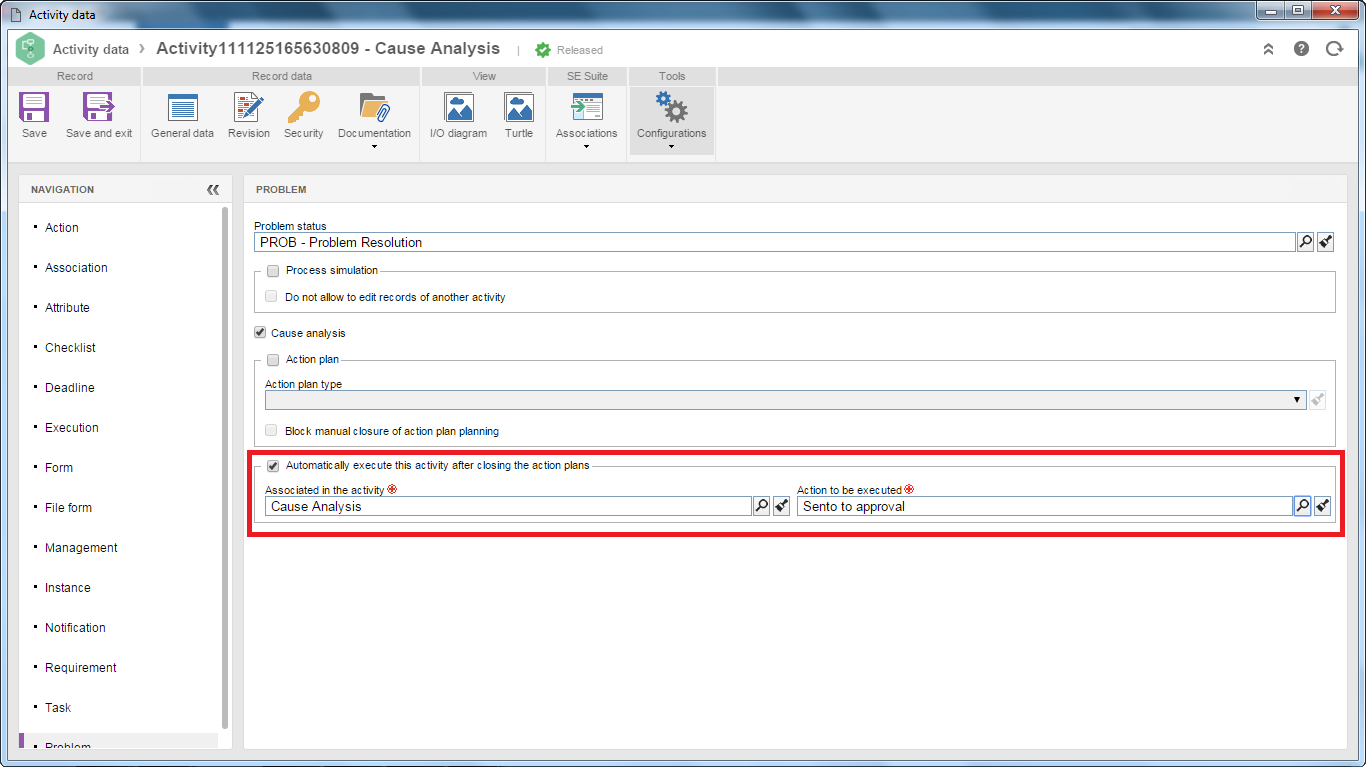Expand the Documentation dropdown arrow
Screen dimensions: 1366x767
374,147
